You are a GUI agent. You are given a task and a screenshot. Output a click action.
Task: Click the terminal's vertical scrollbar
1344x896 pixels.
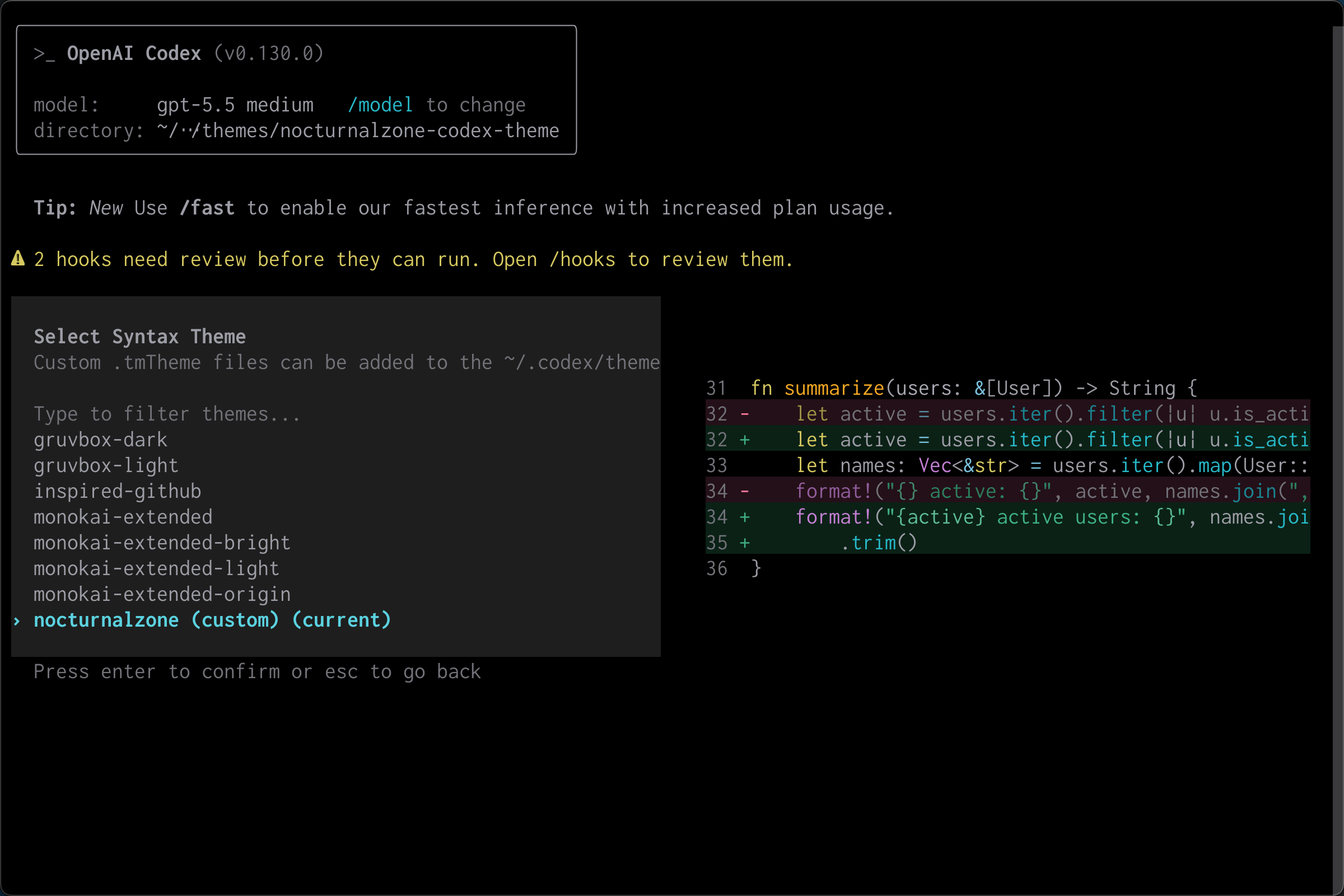tap(1338, 460)
